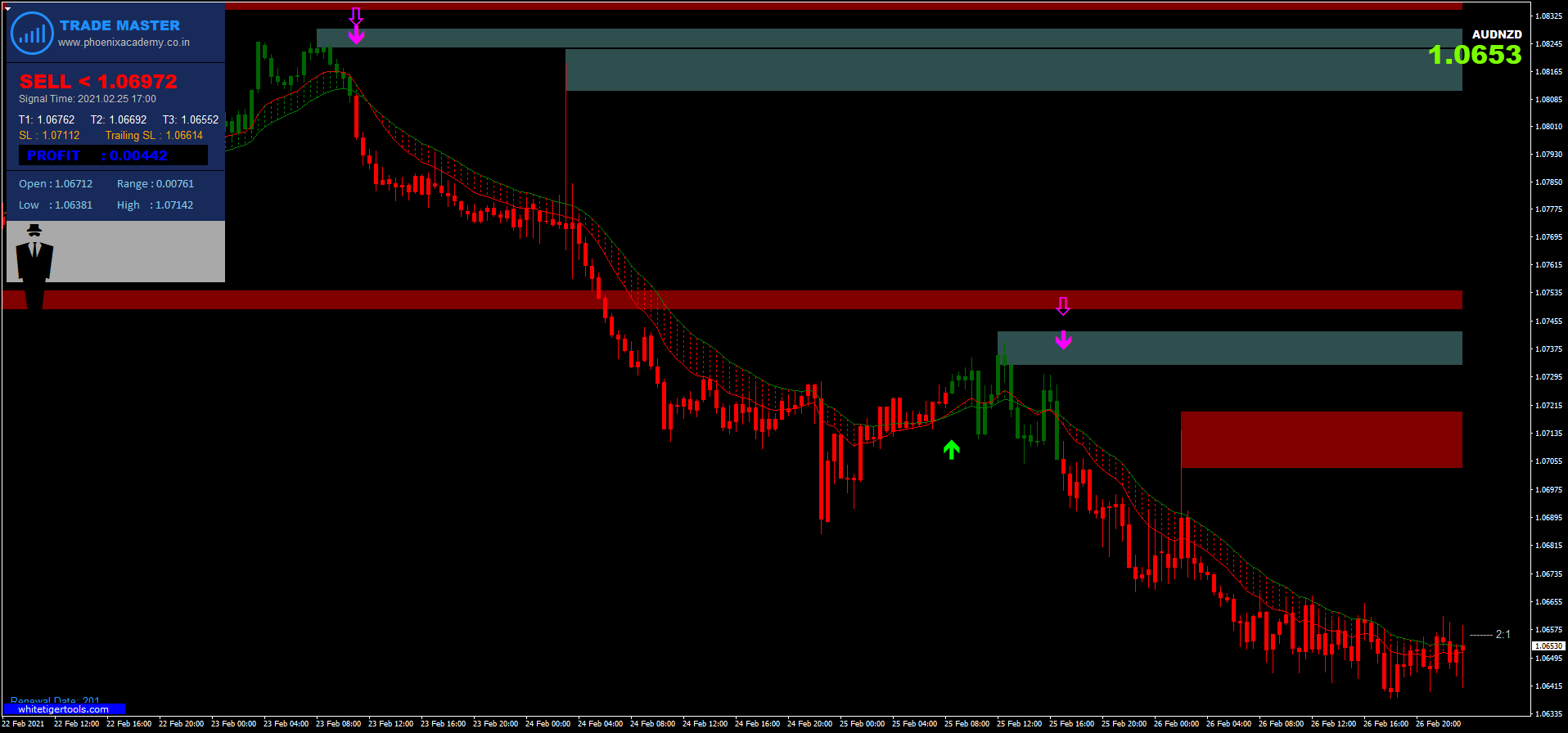
Task: Click the 23 Feb 08:00 time axis label
Action: click(339, 724)
